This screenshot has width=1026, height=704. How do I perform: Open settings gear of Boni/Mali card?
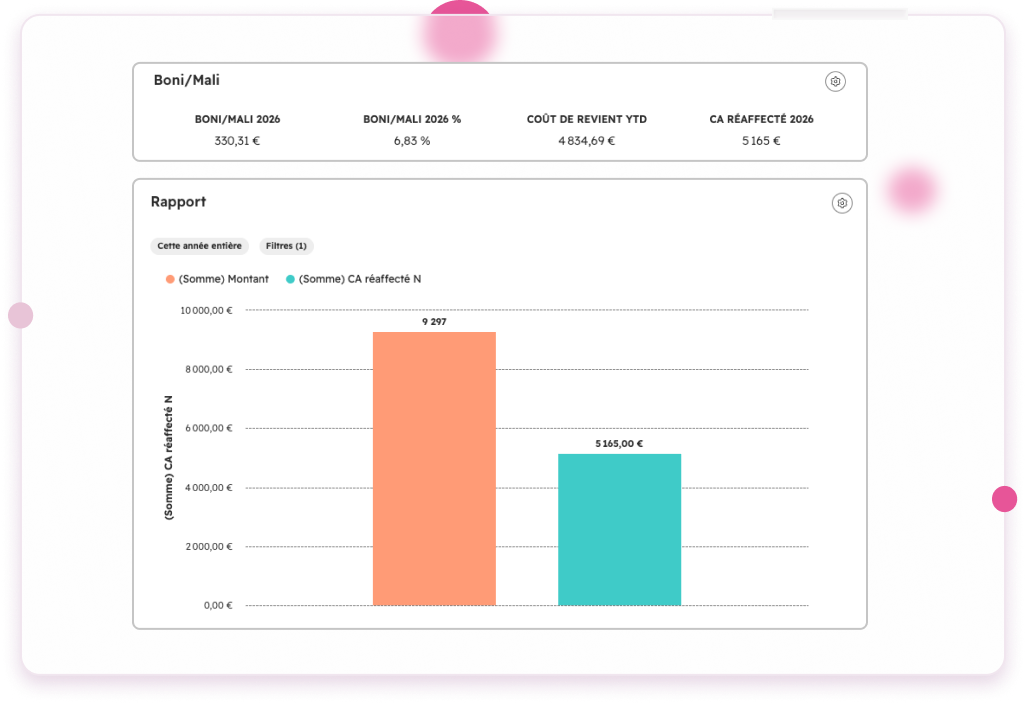click(835, 82)
